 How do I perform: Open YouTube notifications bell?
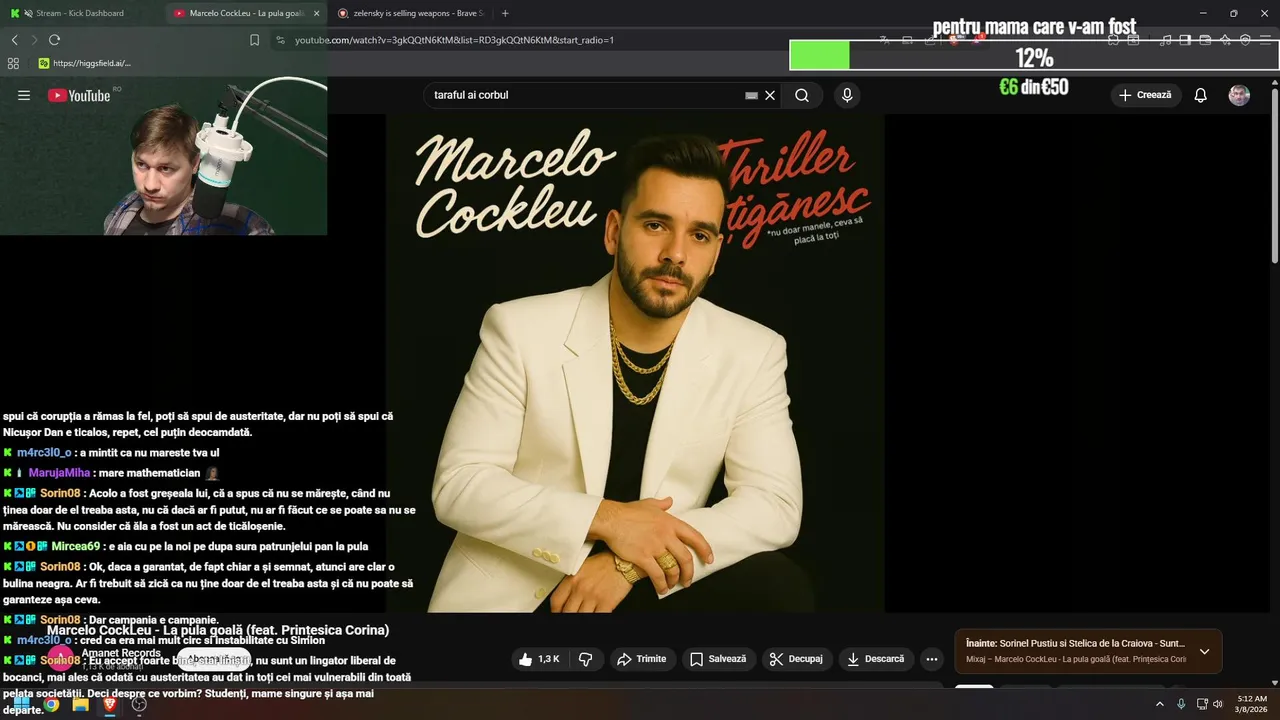pos(1201,95)
